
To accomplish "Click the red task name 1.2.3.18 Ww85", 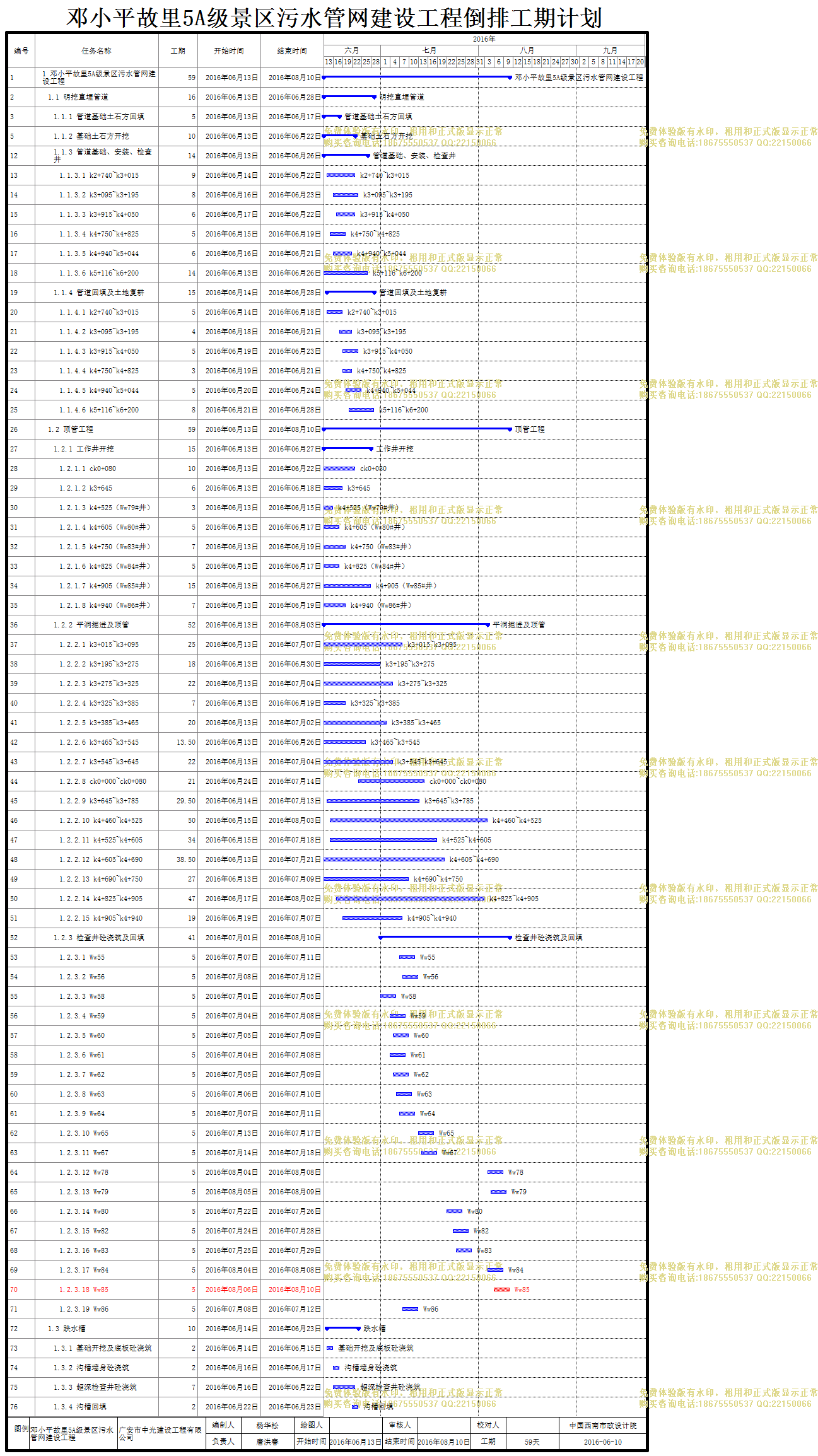I will click(84, 1290).
